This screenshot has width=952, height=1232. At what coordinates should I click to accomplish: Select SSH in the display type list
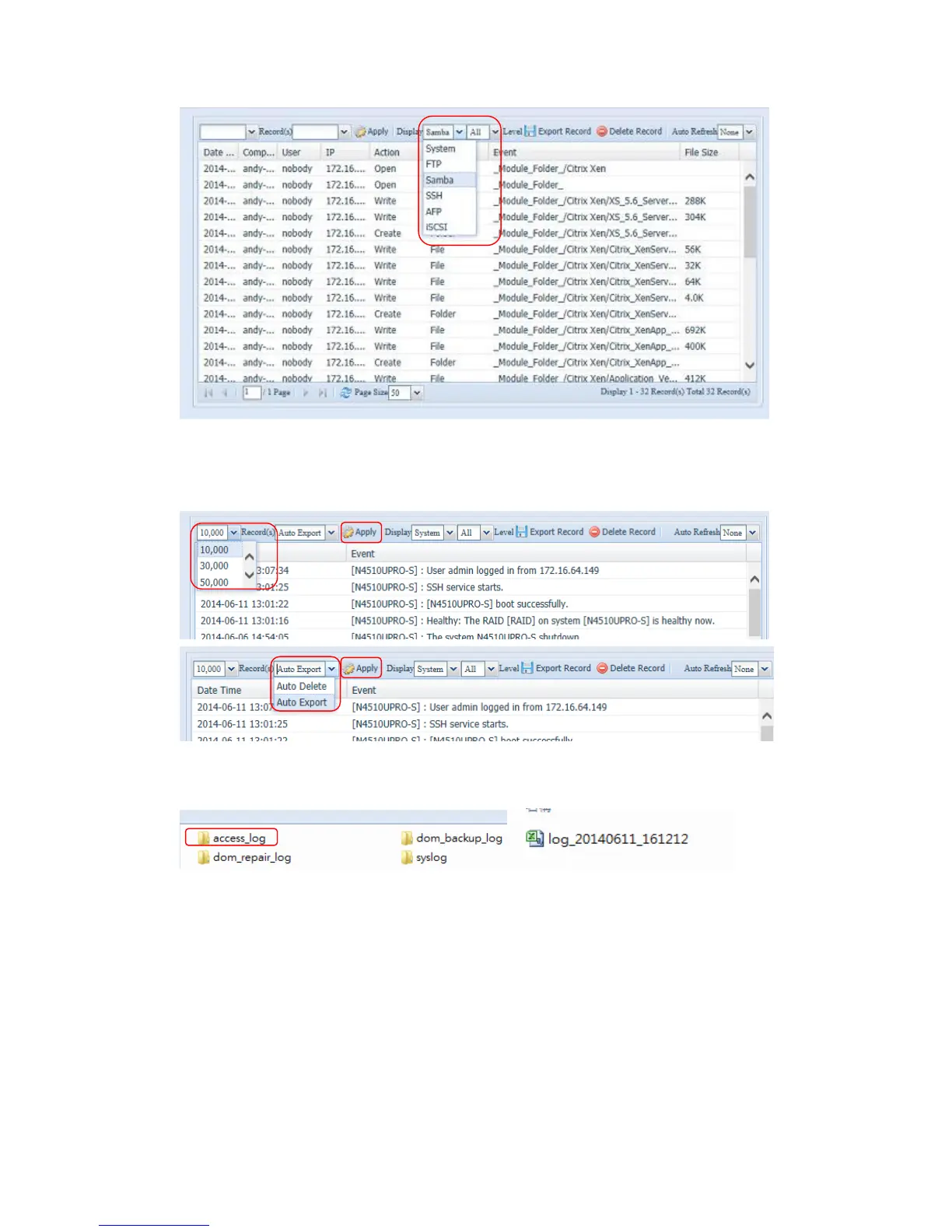tap(450, 196)
